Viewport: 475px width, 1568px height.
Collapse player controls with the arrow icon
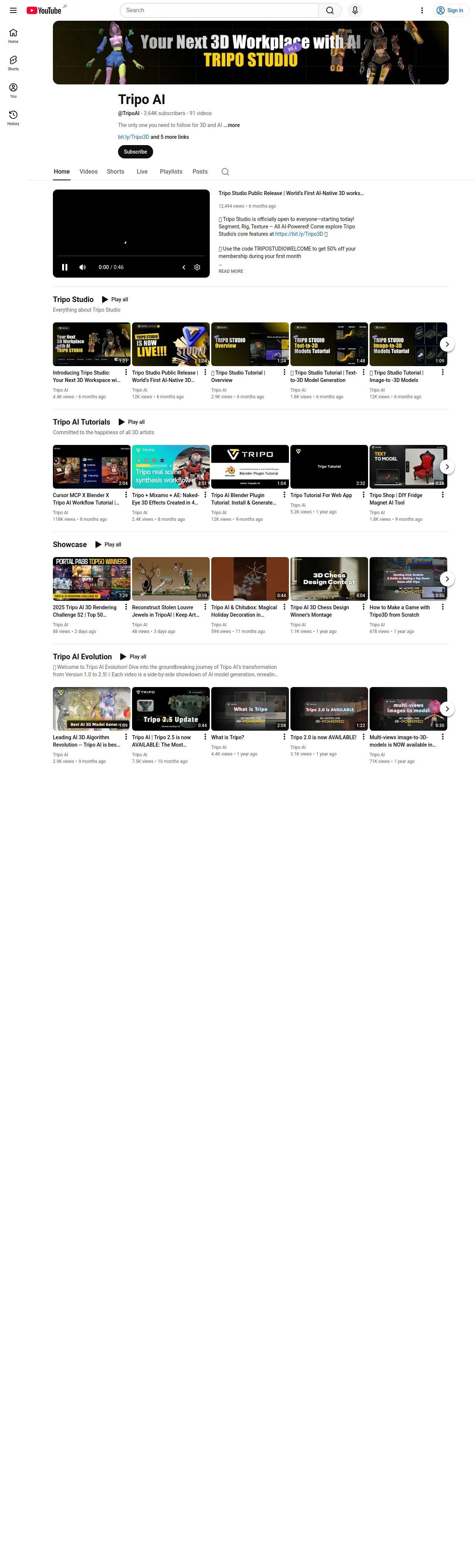[184, 267]
